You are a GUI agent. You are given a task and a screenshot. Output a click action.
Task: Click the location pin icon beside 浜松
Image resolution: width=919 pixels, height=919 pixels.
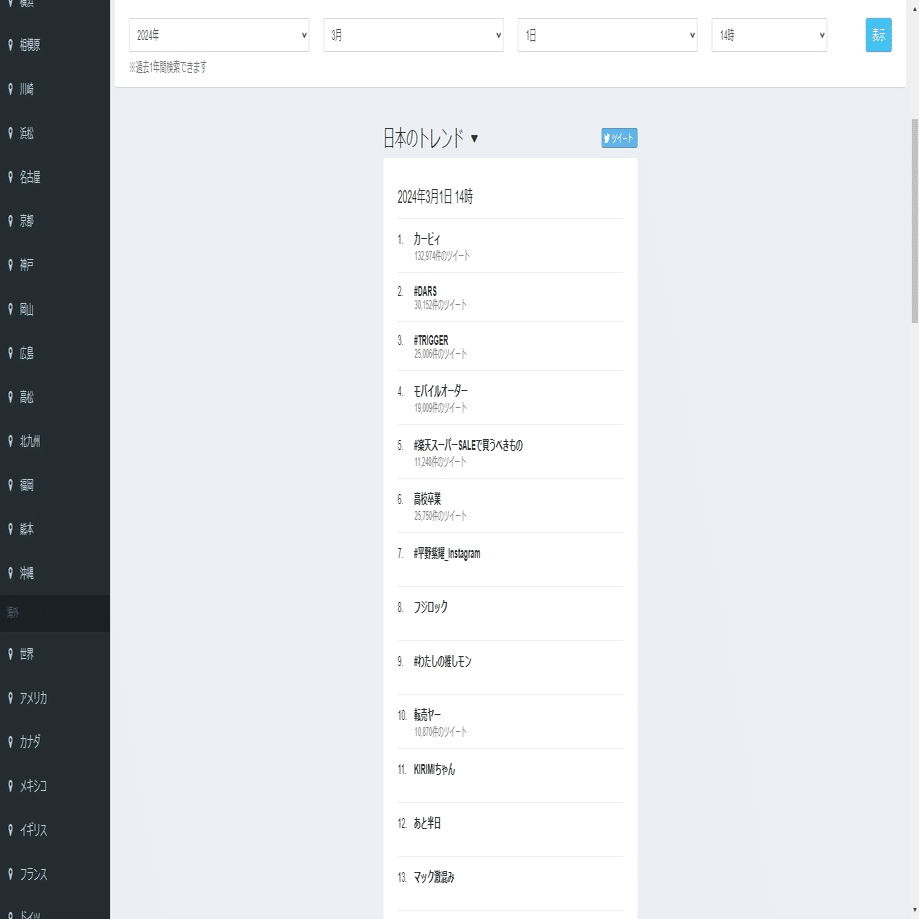pos(10,133)
